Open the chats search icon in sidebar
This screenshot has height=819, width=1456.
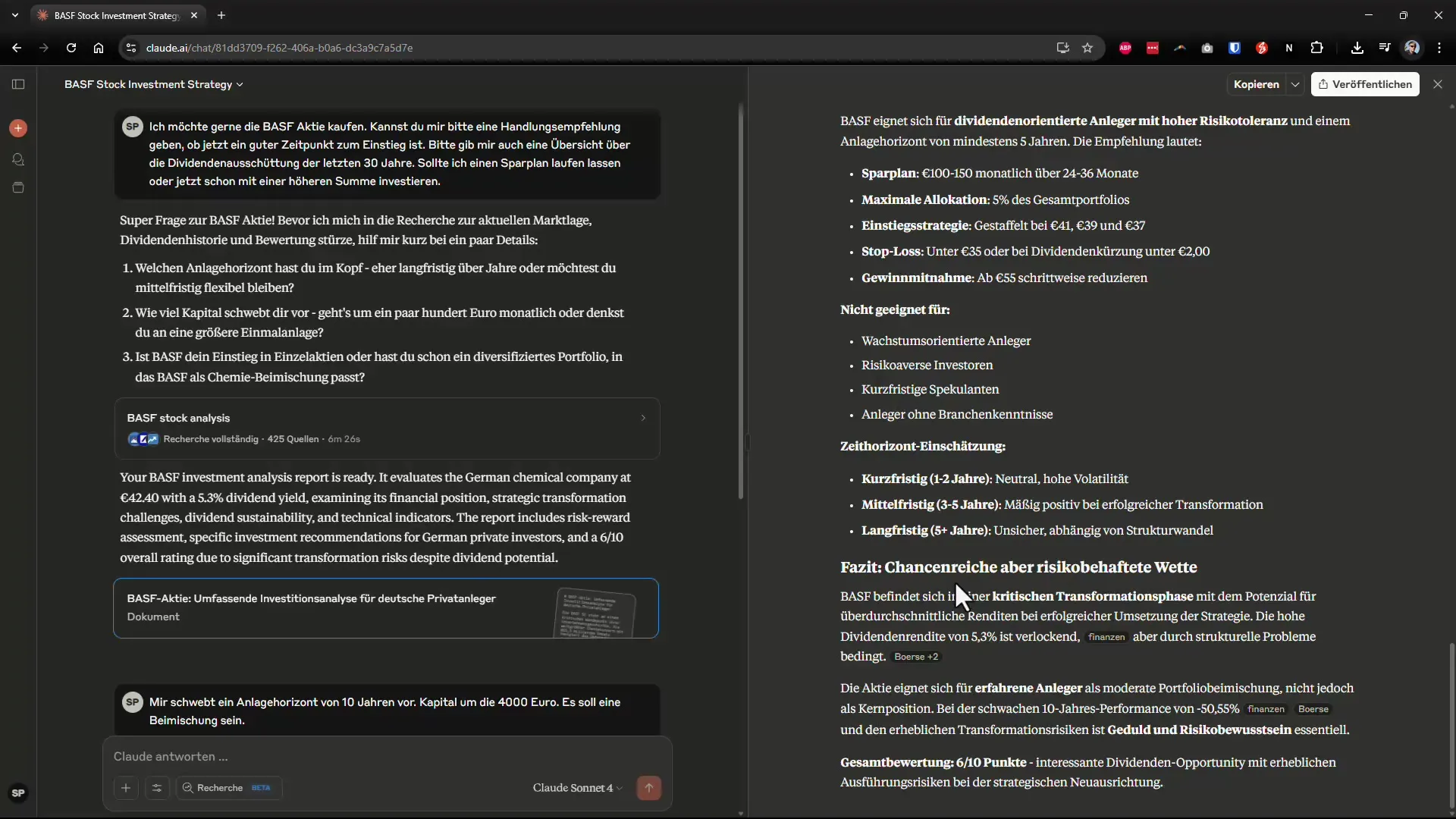click(x=18, y=159)
